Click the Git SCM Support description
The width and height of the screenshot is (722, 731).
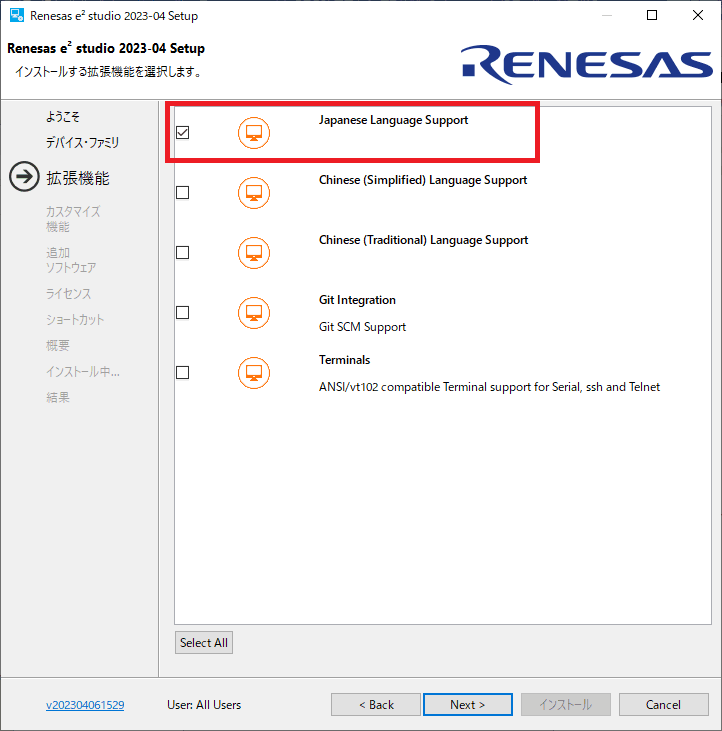362,327
